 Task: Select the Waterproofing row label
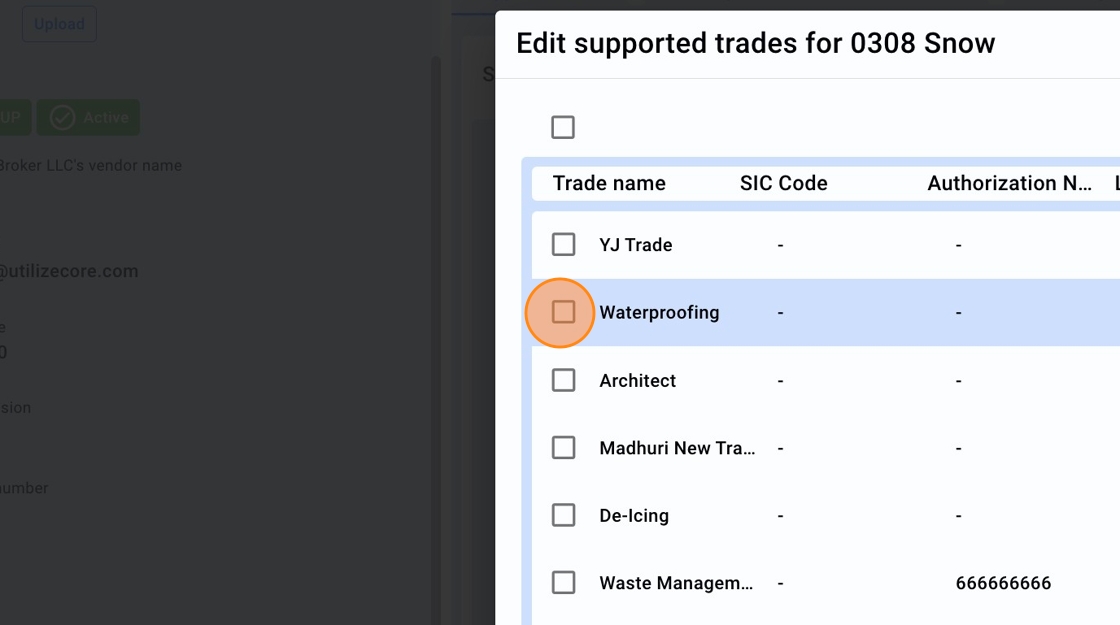[659, 312]
